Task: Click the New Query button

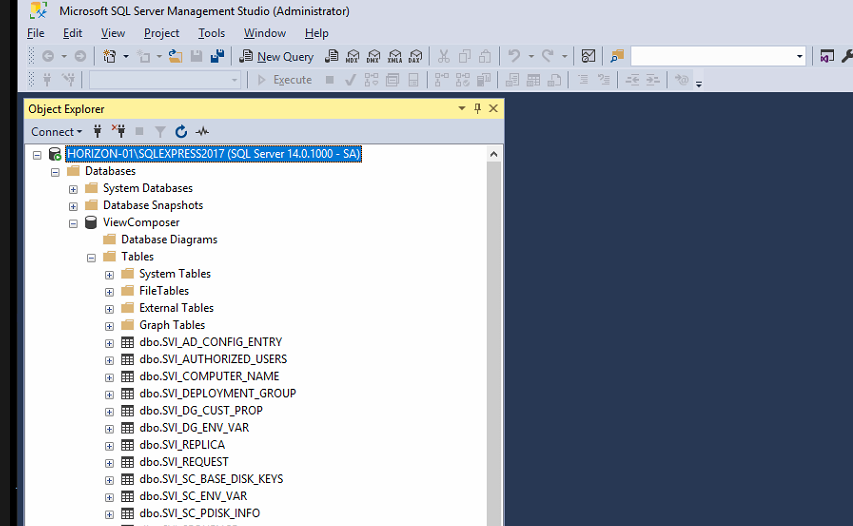Action: click(277, 56)
